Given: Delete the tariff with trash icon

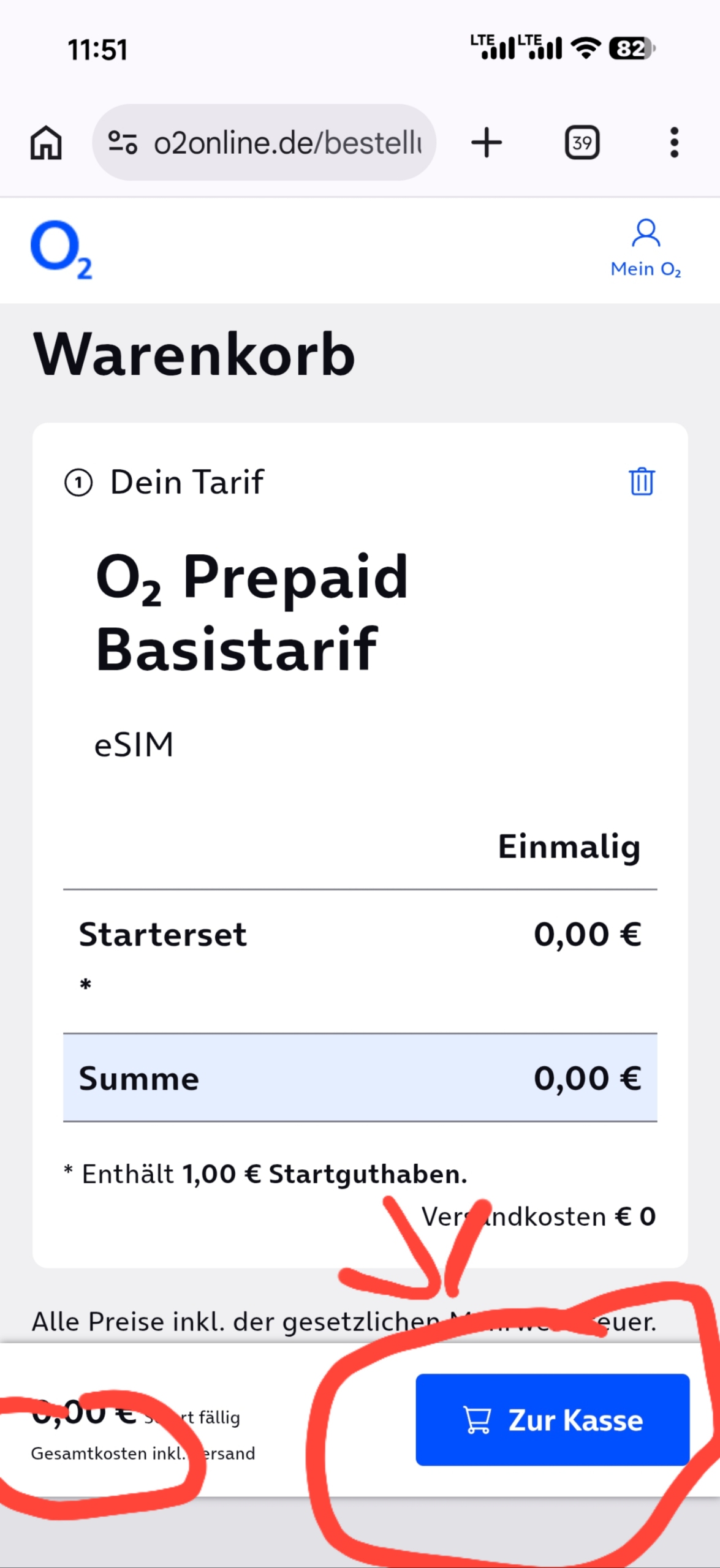Looking at the screenshot, I should 642,481.
